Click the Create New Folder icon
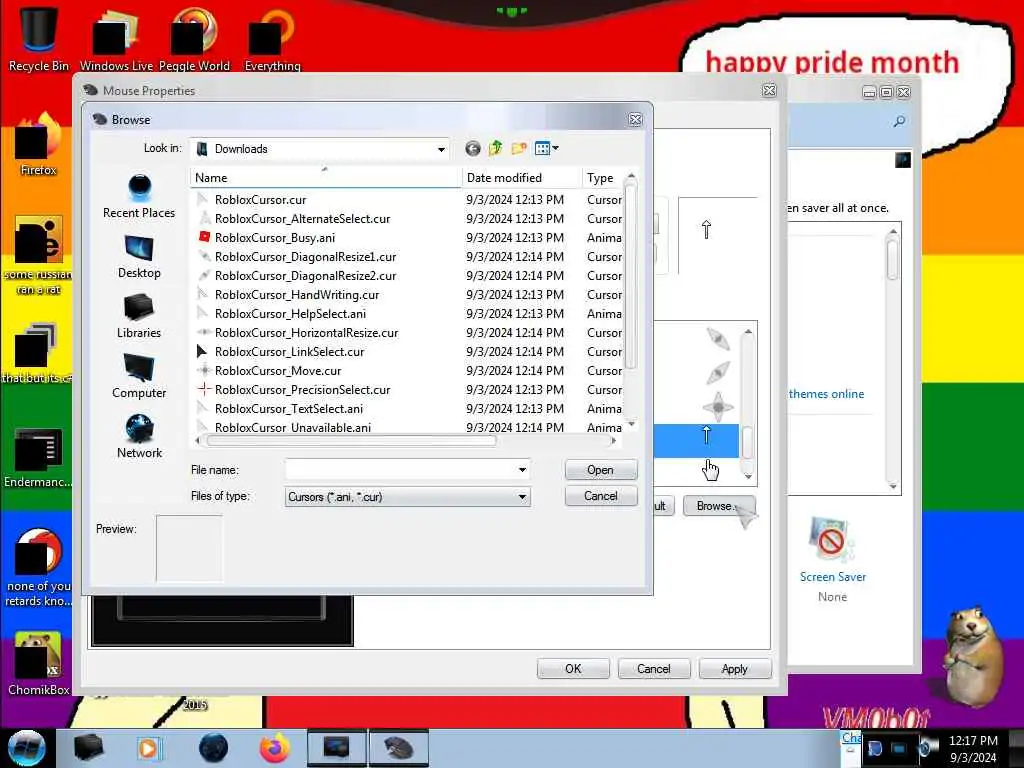This screenshot has height=768, width=1024. (519, 149)
